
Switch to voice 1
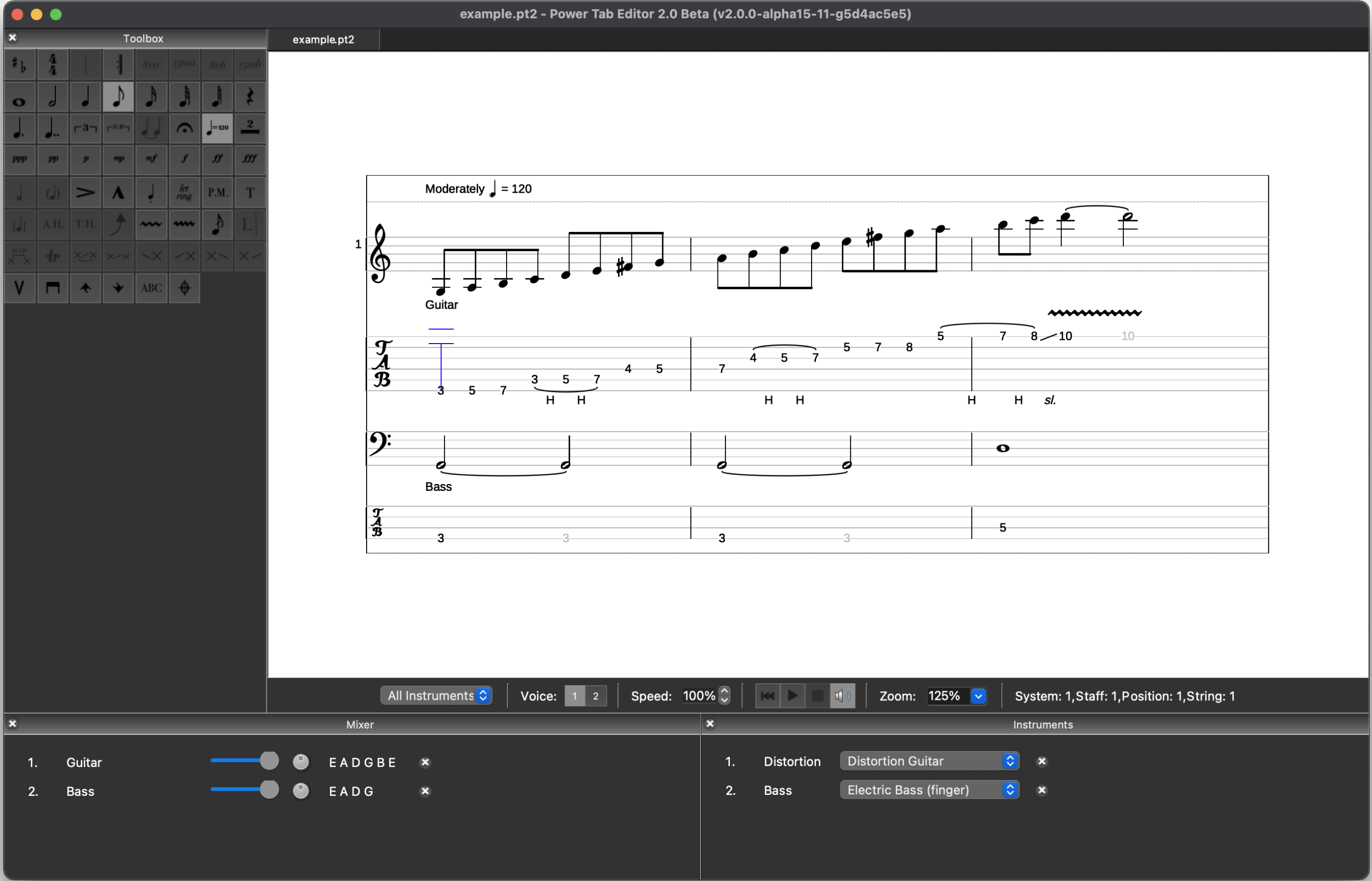[575, 696]
